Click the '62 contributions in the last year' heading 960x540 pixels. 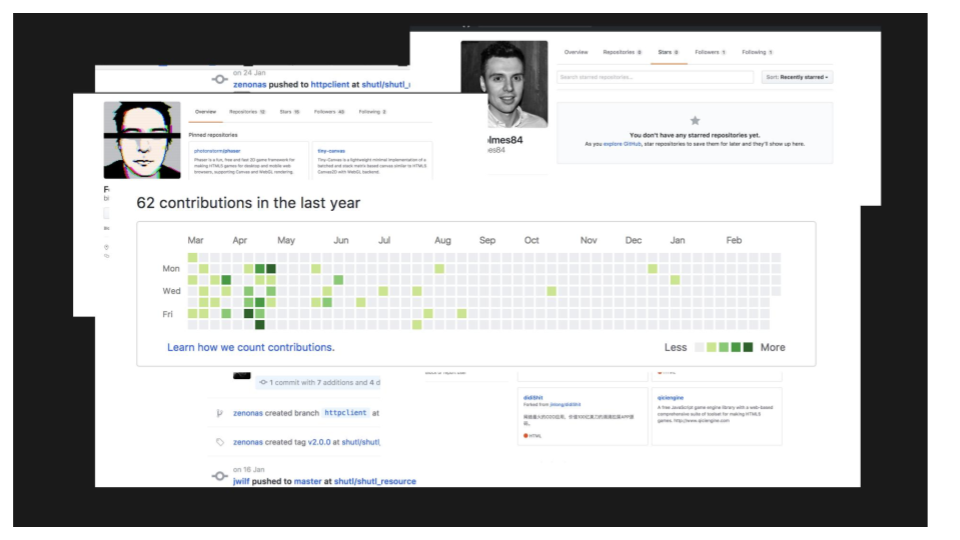248,203
